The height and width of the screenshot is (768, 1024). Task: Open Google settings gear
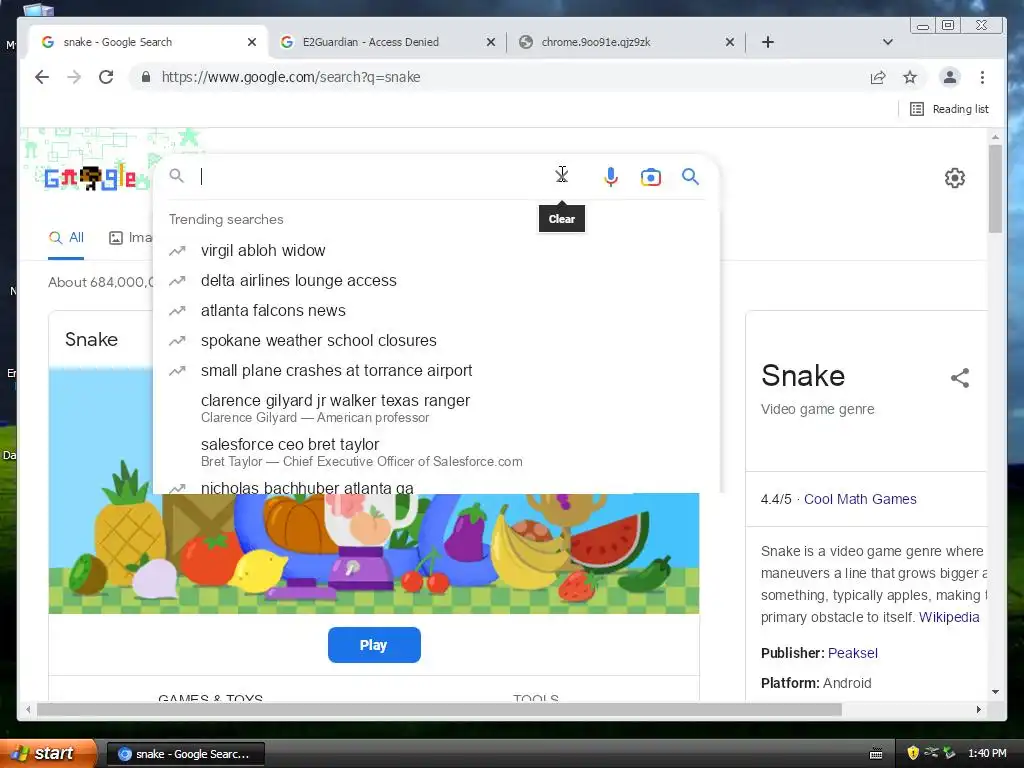pos(955,178)
